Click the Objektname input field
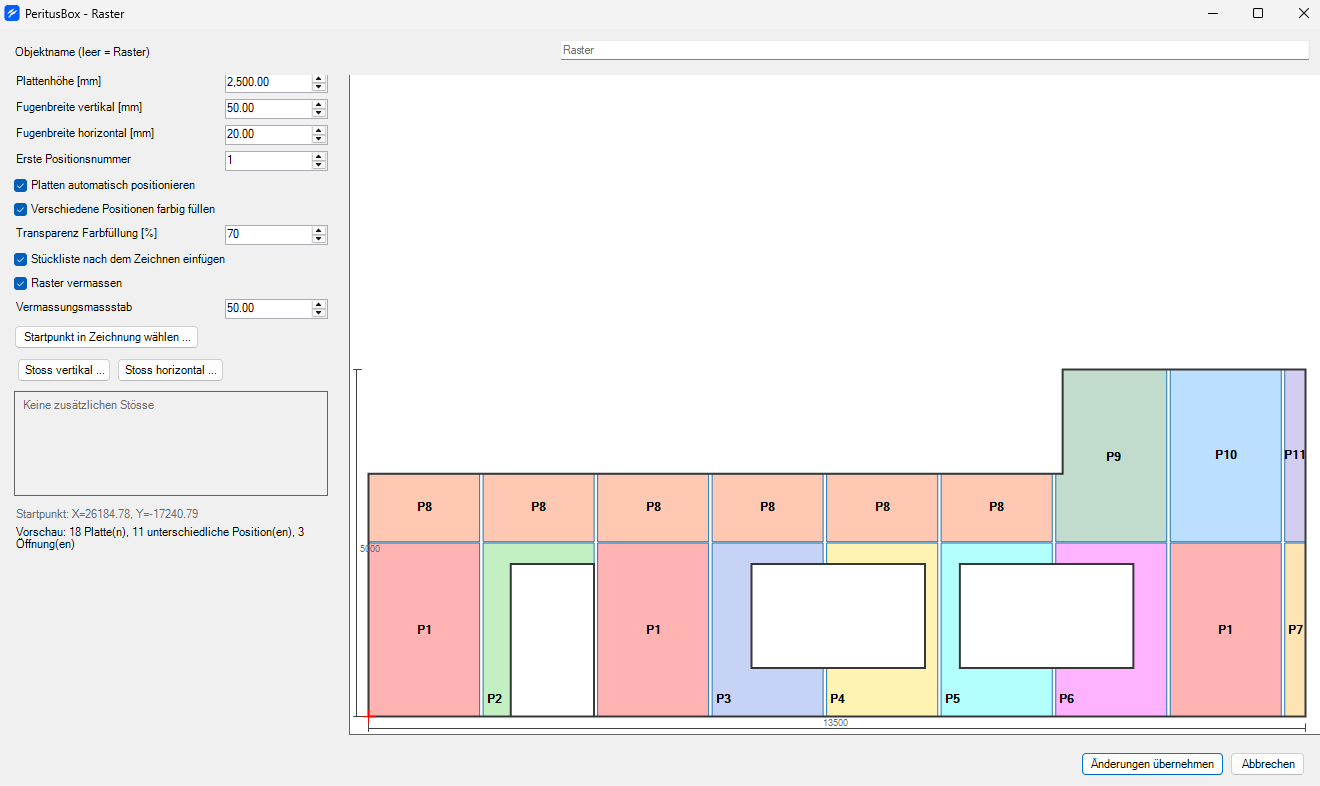Image resolution: width=1320 pixels, height=786 pixels. pyautogui.click(x=934, y=50)
